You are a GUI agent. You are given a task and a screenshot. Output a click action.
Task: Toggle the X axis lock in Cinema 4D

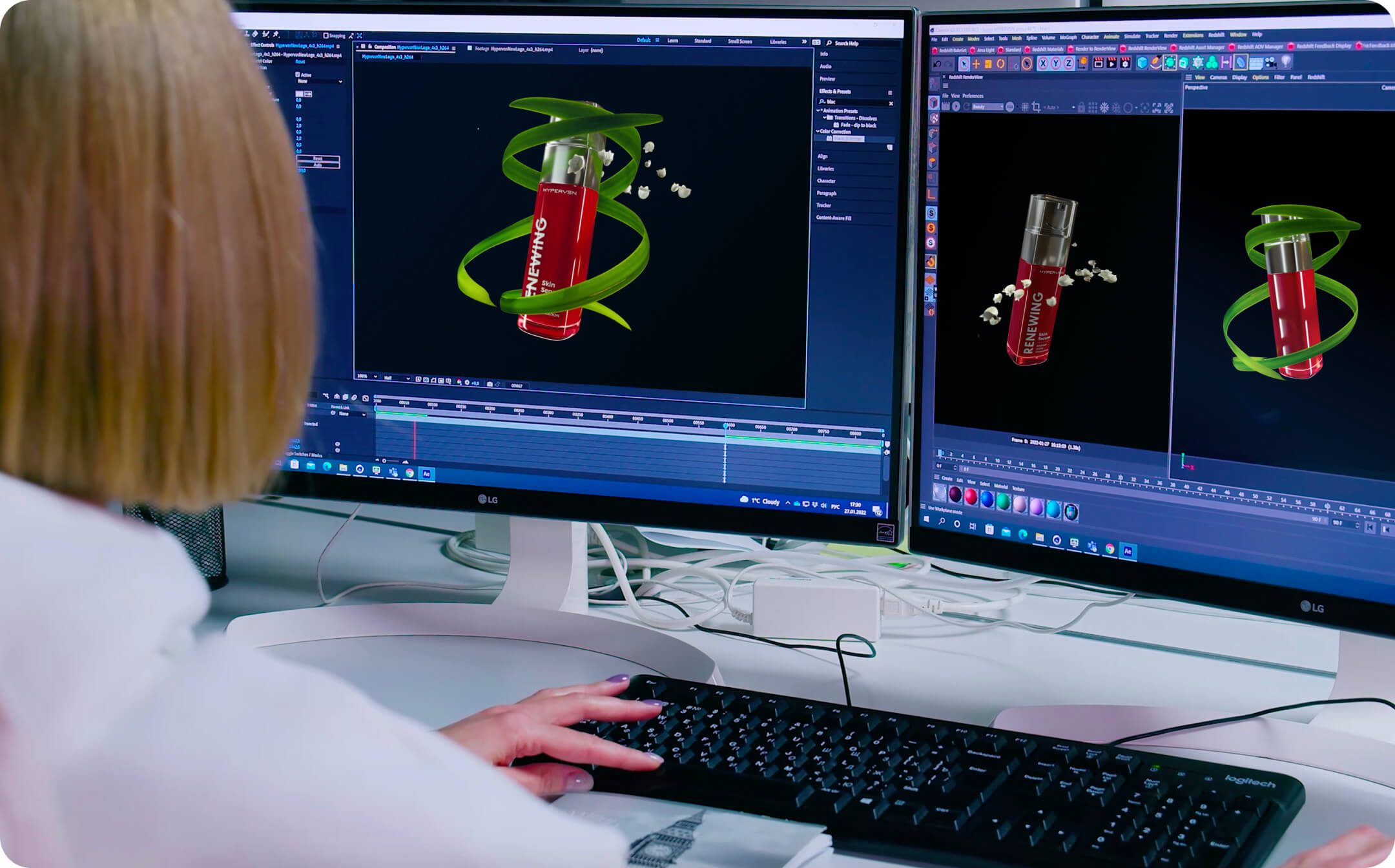[1042, 63]
